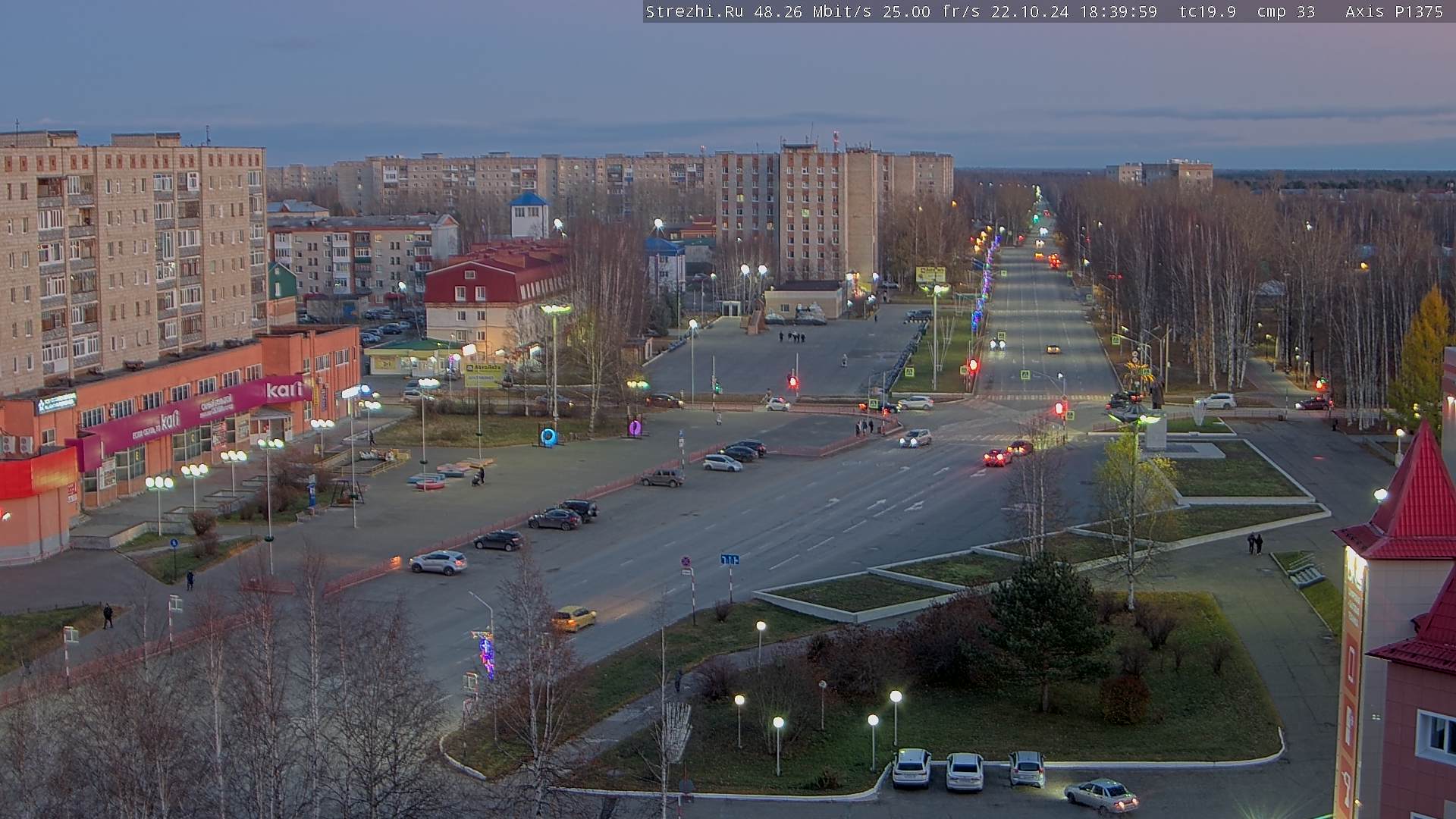The width and height of the screenshot is (1456, 819).
Task: Click the "22.10.24" date stamp
Action: click(x=1031, y=12)
